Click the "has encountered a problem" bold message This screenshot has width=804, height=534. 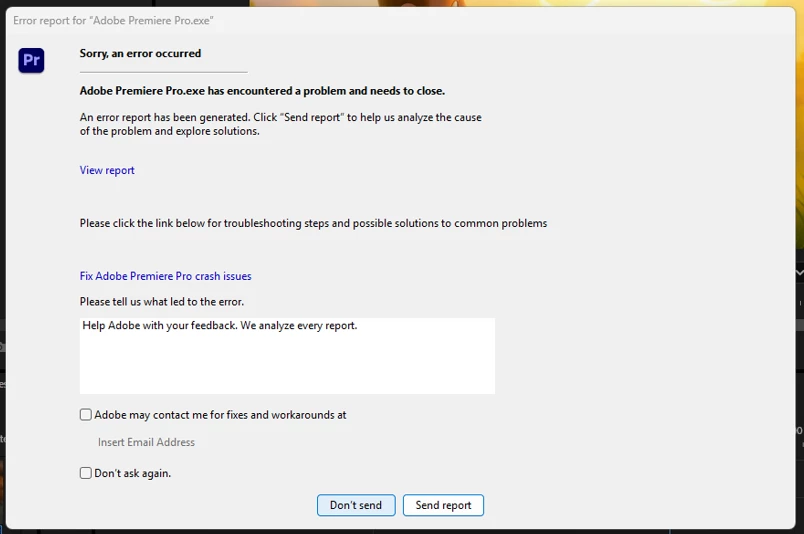[x=262, y=91]
